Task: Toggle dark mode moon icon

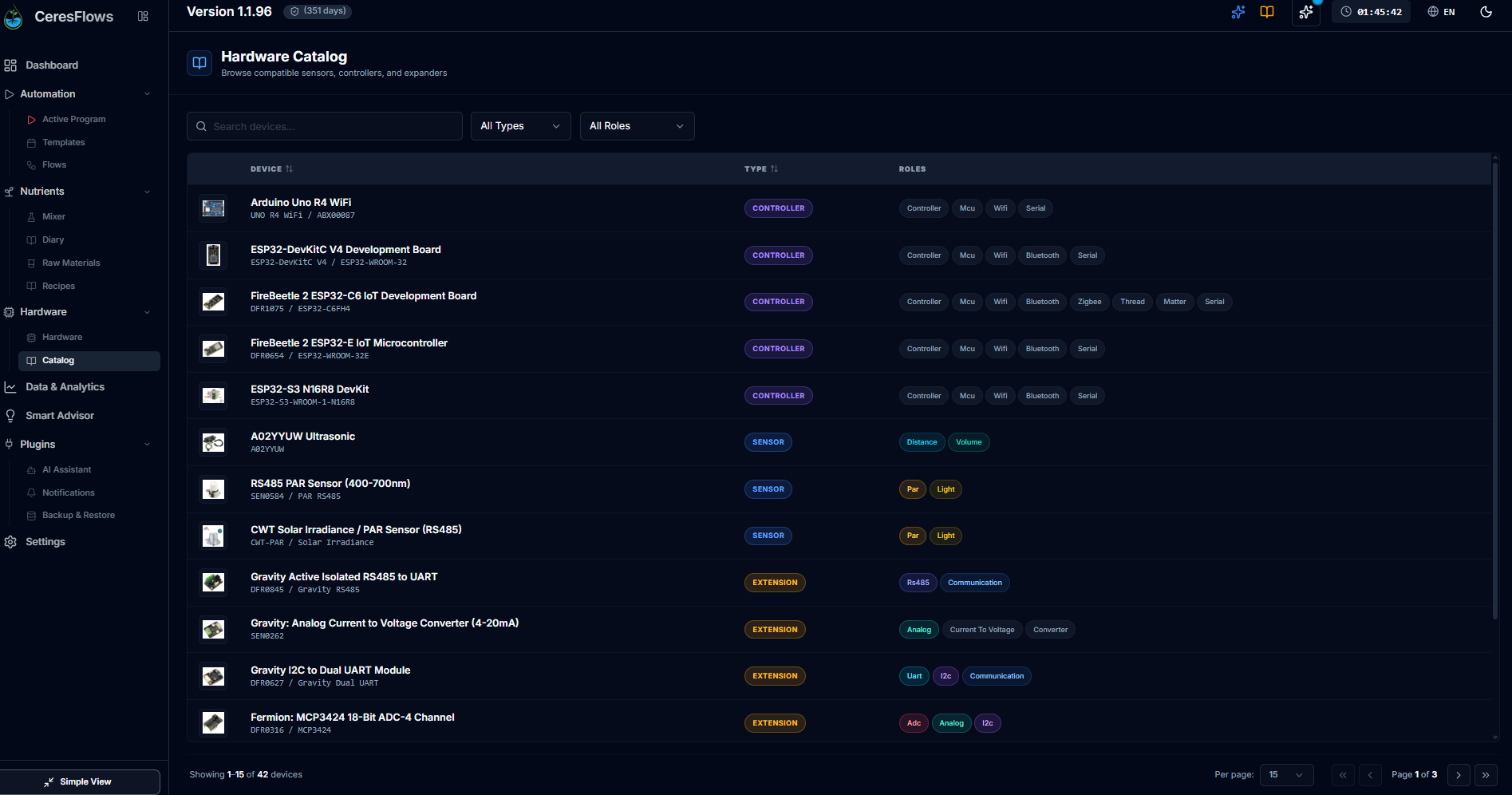Action: coord(1486,12)
